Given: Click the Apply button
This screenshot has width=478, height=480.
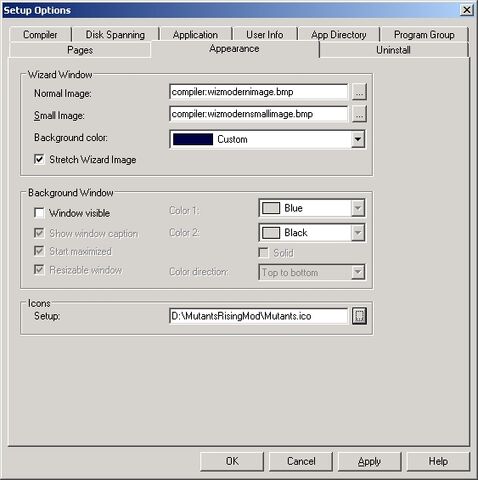Looking at the screenshot, I should pos(369,461).
